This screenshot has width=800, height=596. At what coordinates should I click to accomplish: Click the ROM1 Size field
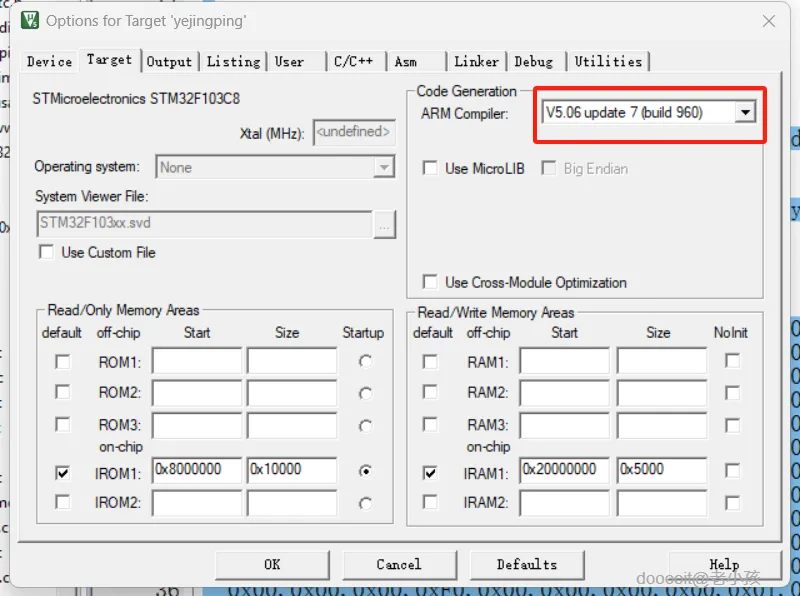(x=292, y=361)
